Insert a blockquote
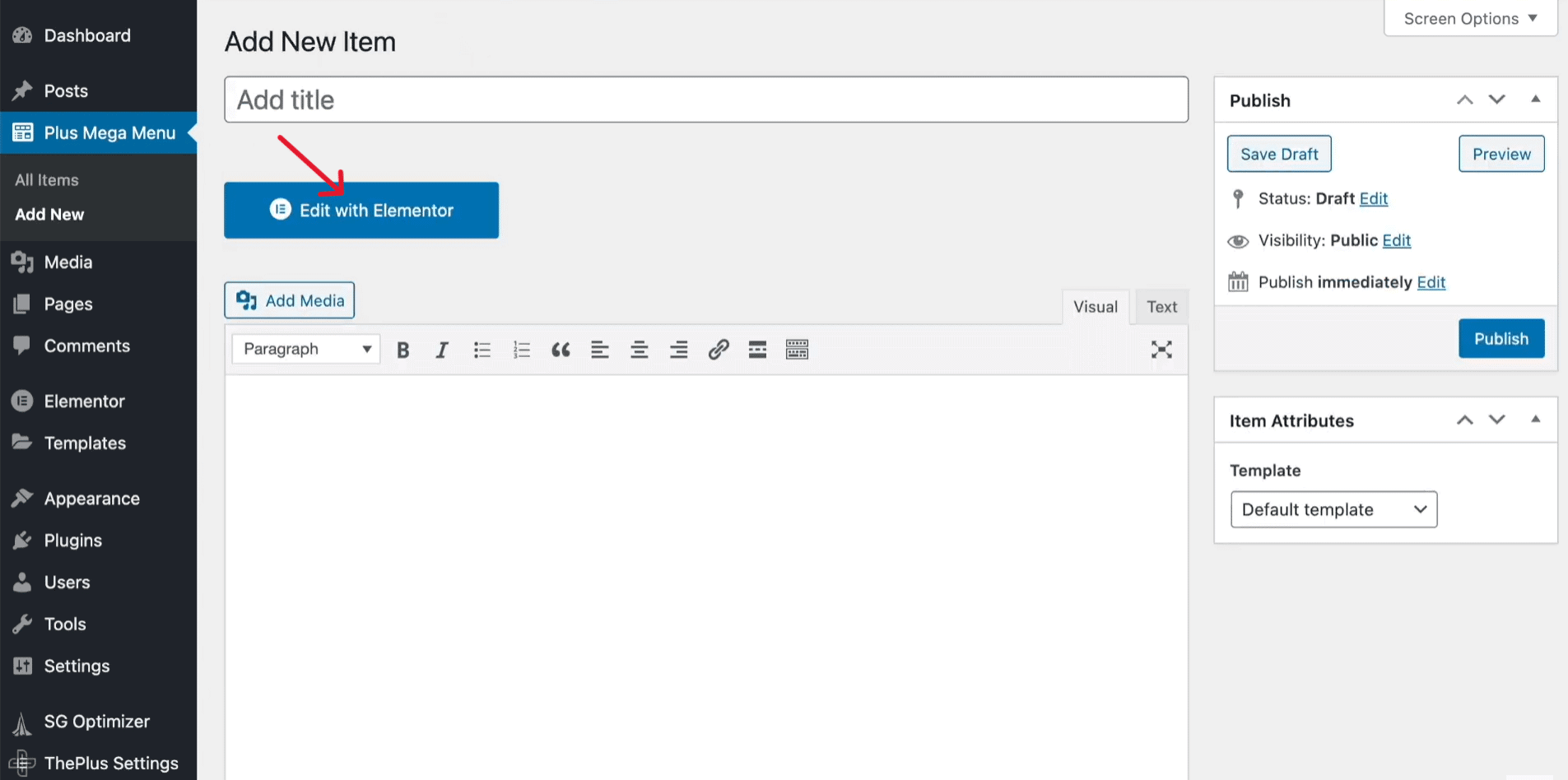This screenshot has width=1568, height=780. click(x=561, y=349)
